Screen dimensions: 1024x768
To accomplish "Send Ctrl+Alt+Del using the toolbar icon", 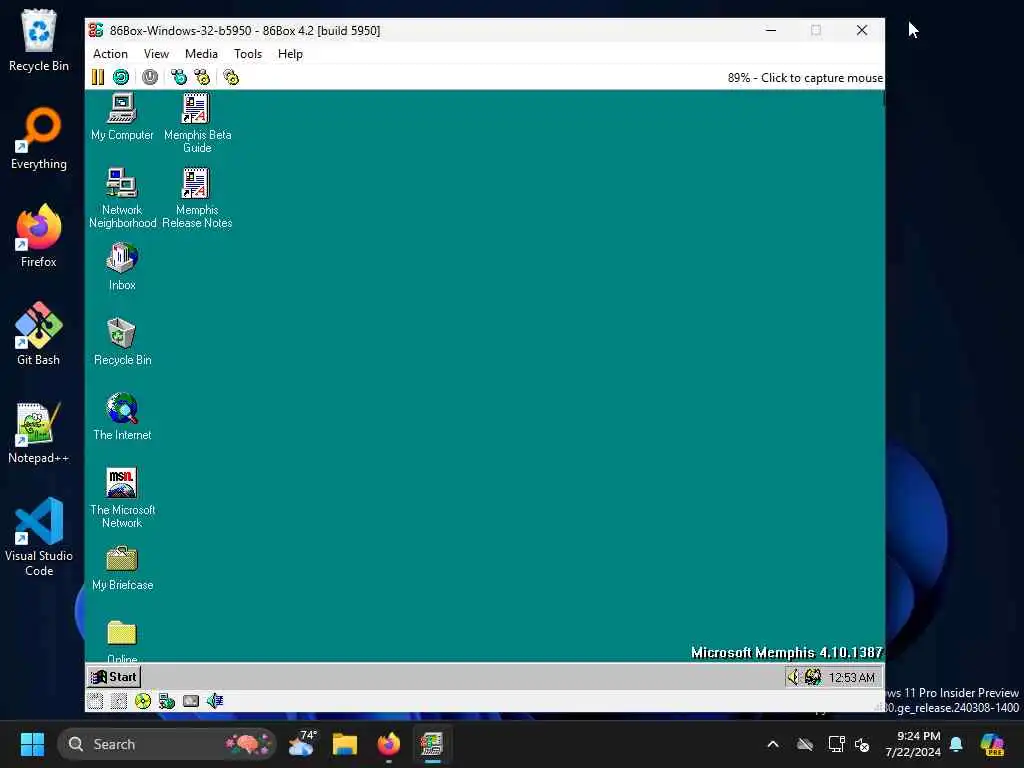I will (178, 77).
